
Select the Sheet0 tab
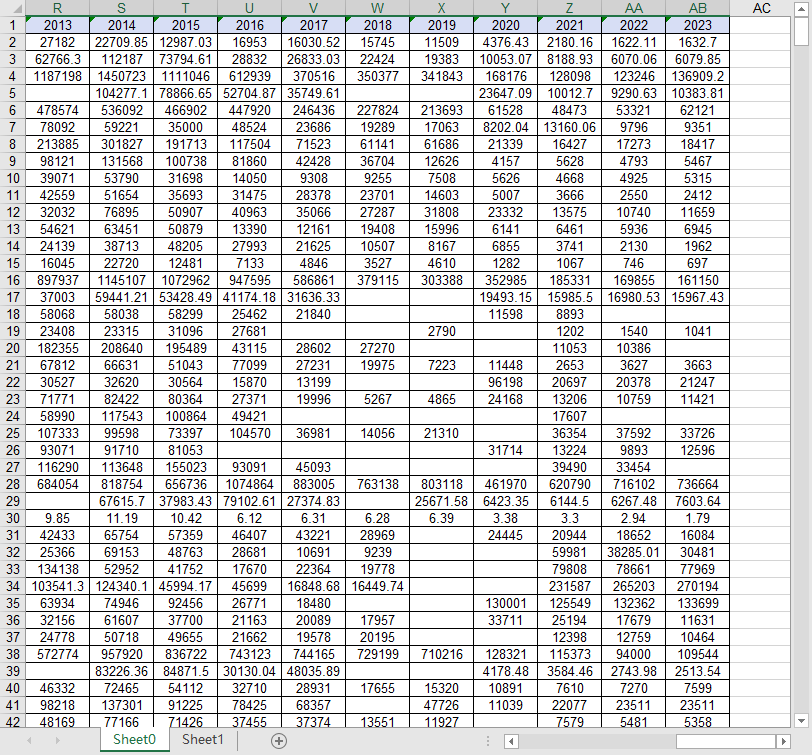(135, 739)
